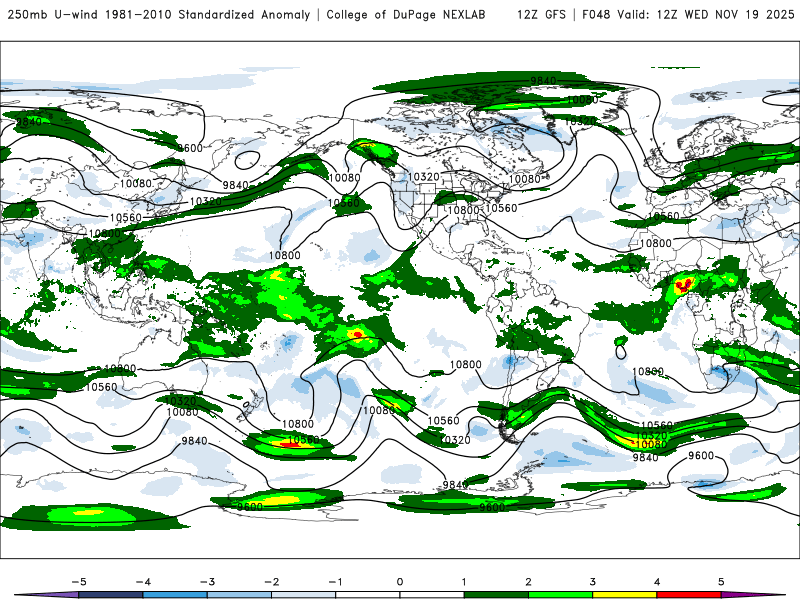
Task: Click the '10800' contour label over the United States
Action: tap(464, 210)
